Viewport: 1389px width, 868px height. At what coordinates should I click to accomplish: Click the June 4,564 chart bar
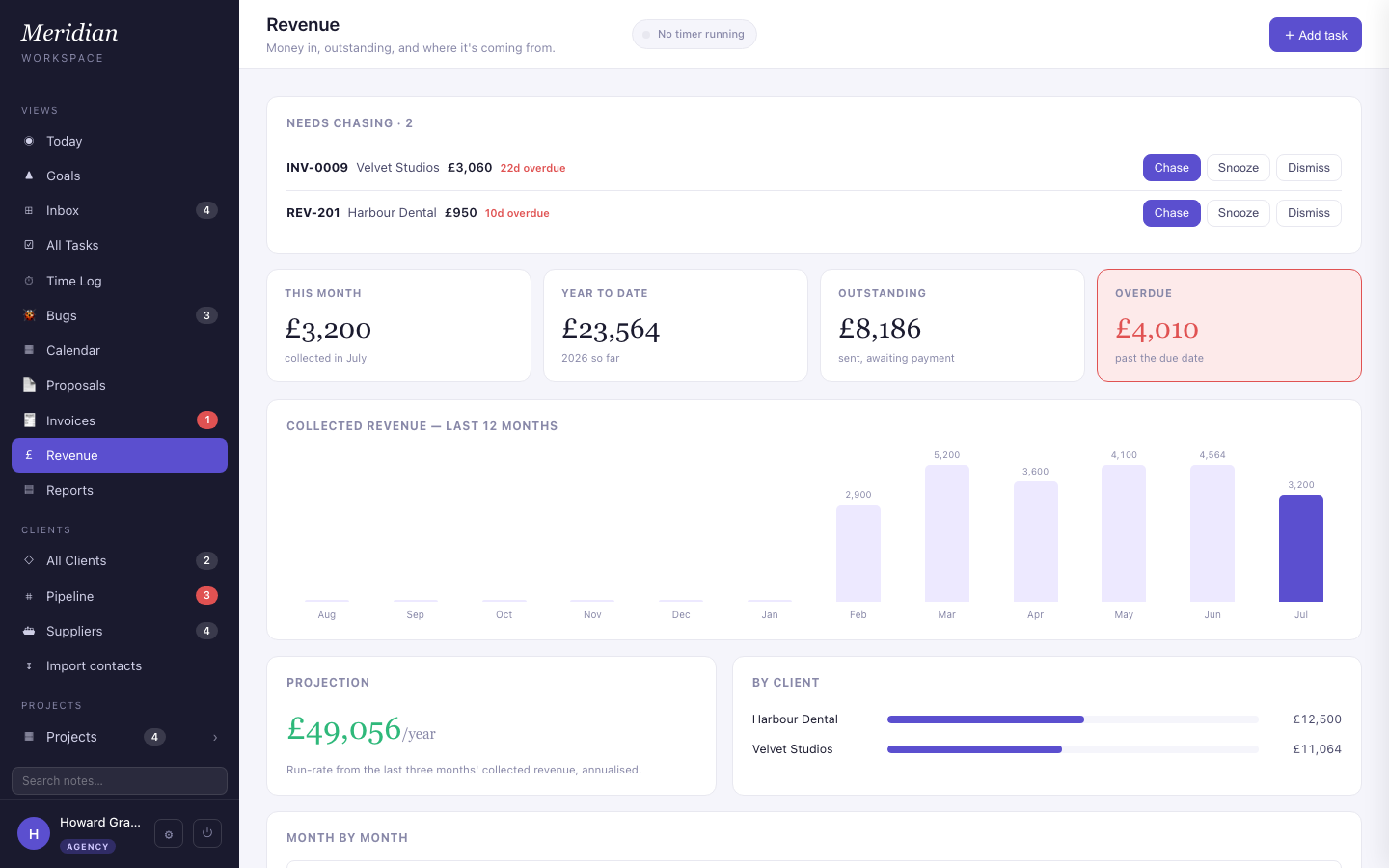tap(1212, 533)
